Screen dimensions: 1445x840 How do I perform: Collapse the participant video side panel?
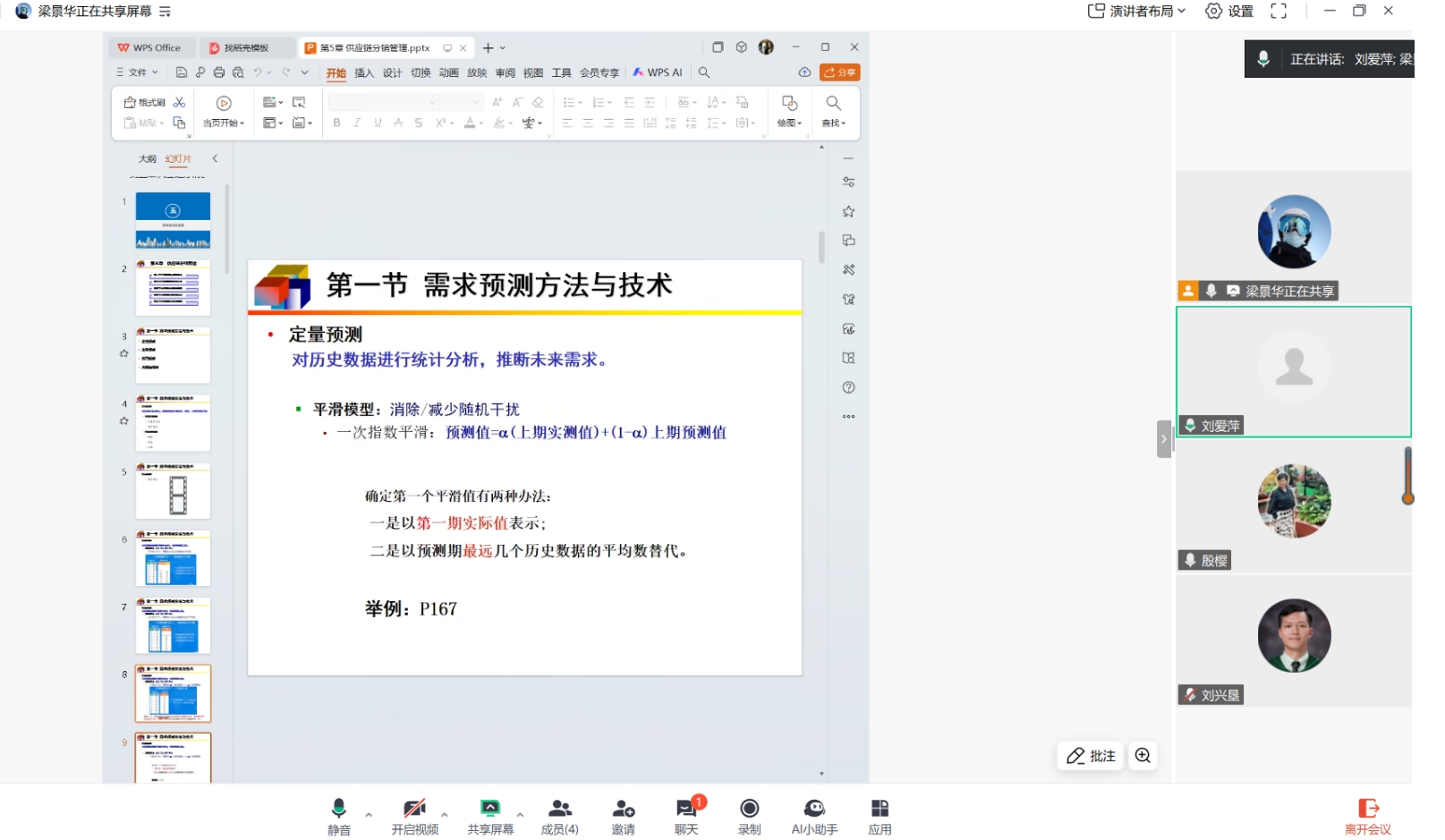click(x=1163, y=439)
